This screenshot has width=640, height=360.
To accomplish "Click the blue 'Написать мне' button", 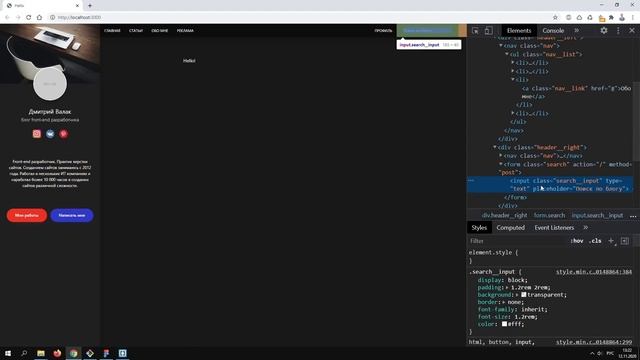I will (x=72, y=215).
